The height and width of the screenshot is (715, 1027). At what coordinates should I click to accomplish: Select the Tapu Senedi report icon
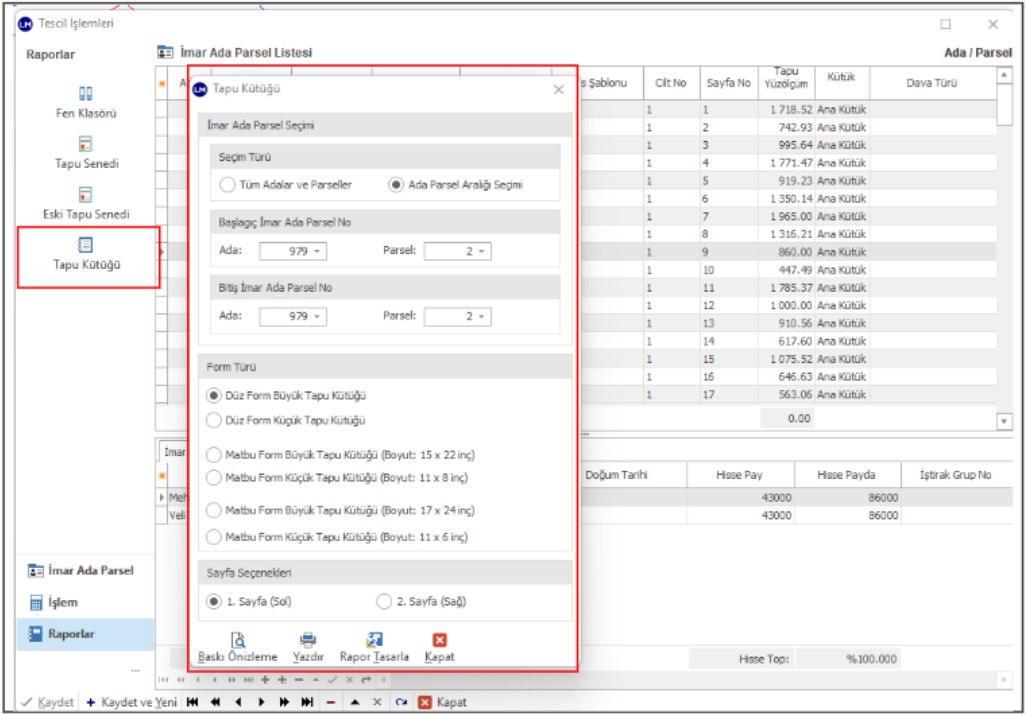coord(86,145)
